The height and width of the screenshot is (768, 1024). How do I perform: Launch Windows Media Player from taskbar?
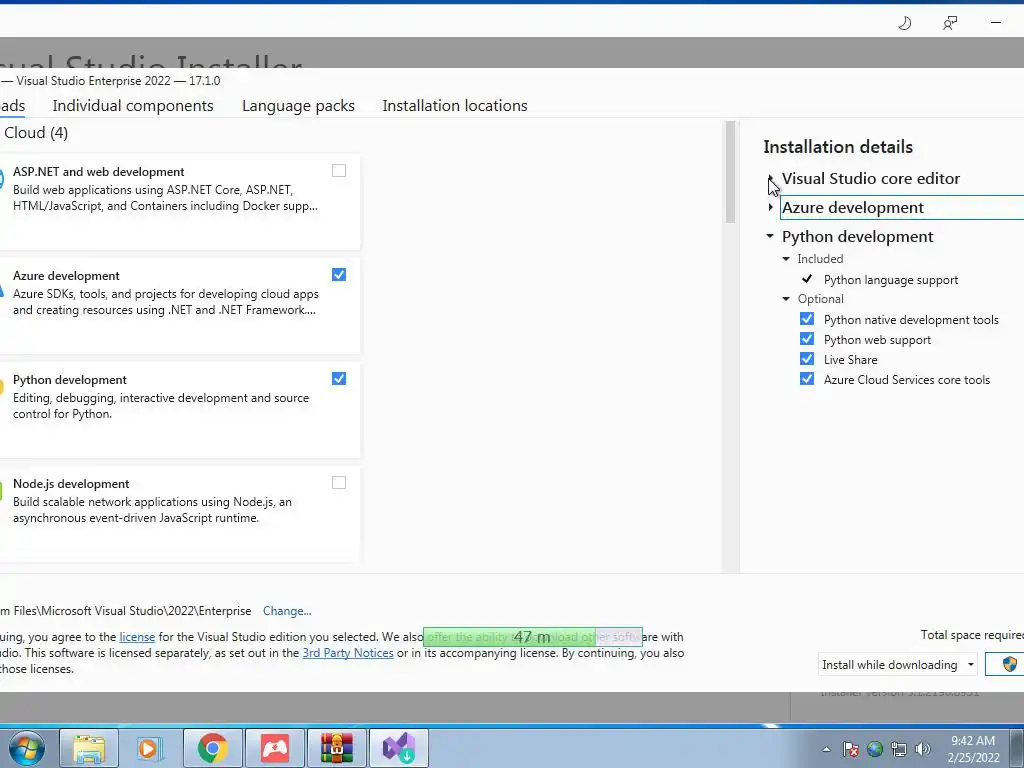coord(150,748)
